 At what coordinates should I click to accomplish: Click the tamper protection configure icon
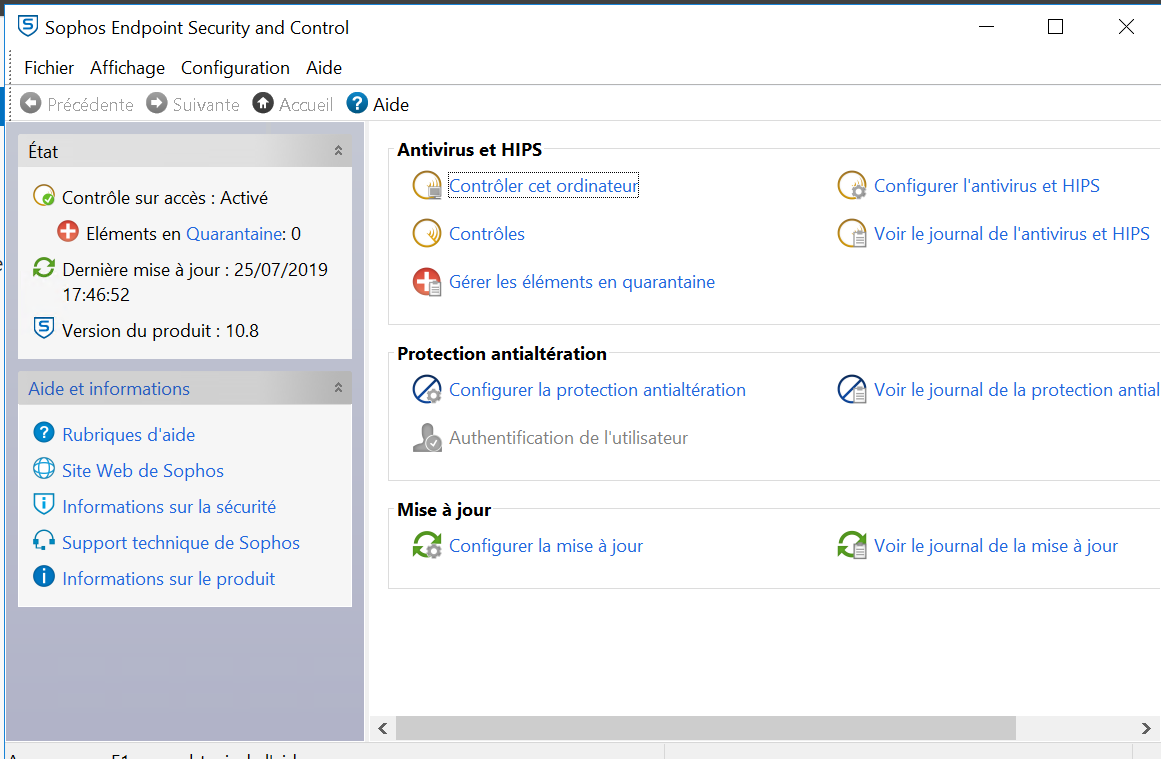427,390
